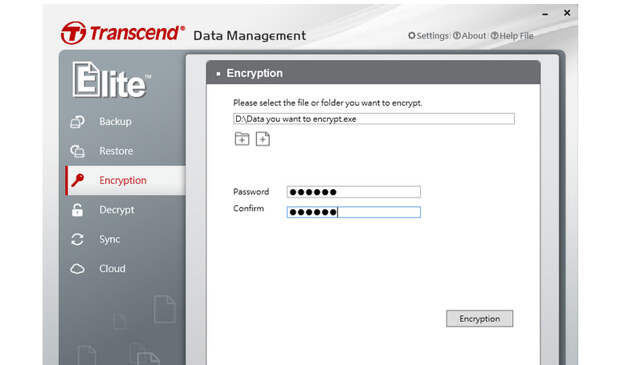Open the Decrypt section

point(117,210)
